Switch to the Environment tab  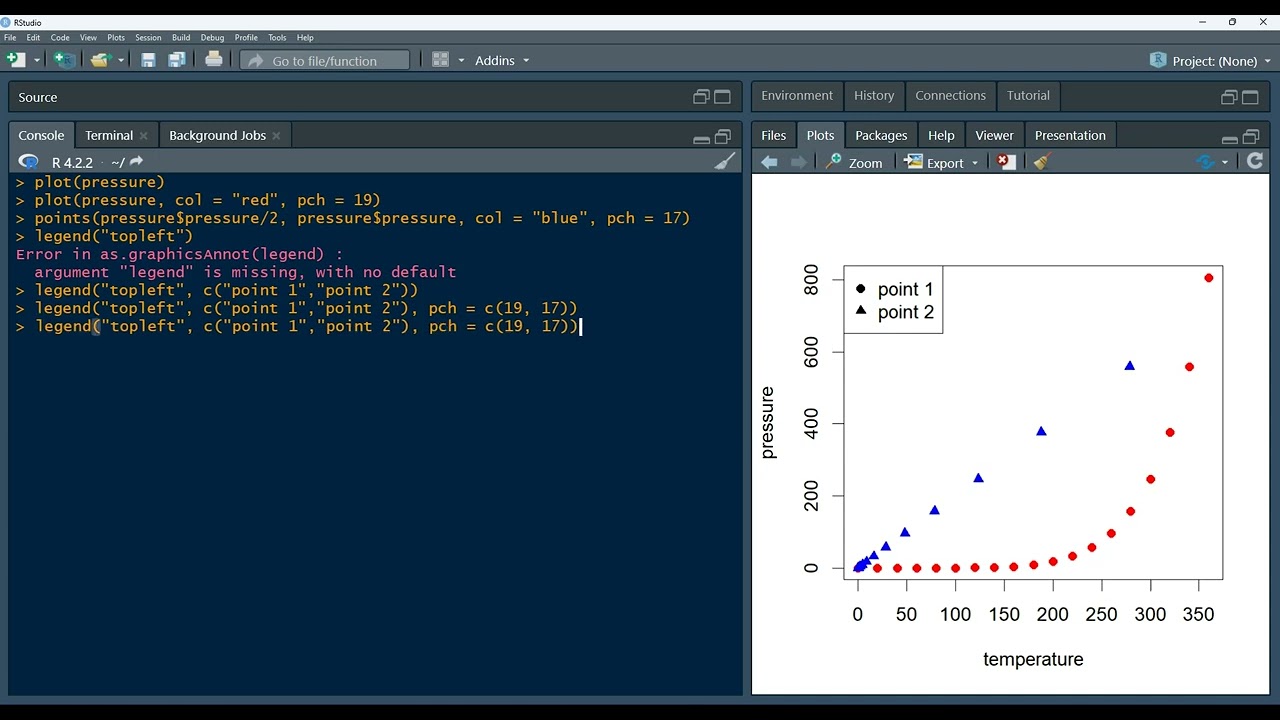pos(797,96)
